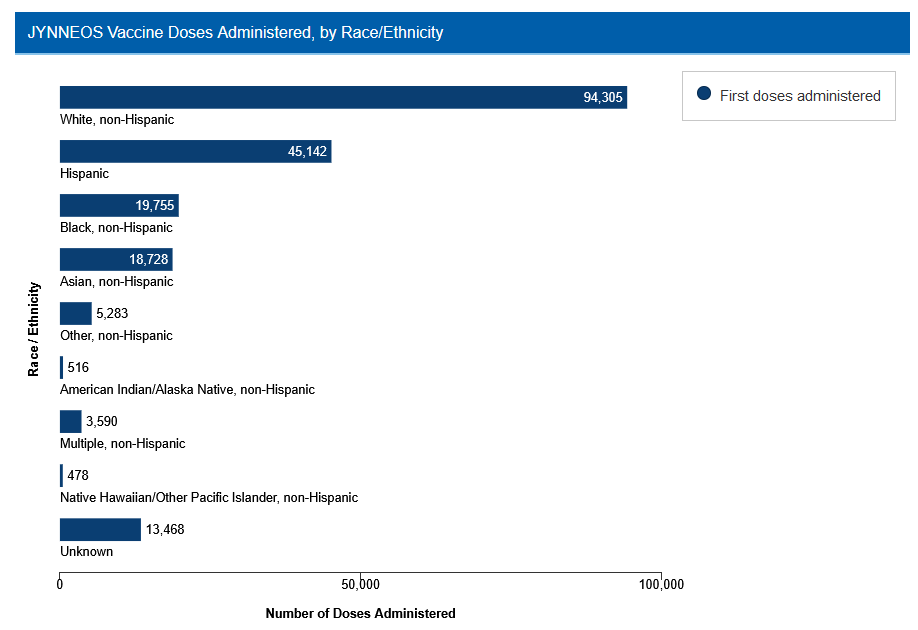
Task: Click the Black, non-Hispanic bar
Action: click(x=119, y=206)
